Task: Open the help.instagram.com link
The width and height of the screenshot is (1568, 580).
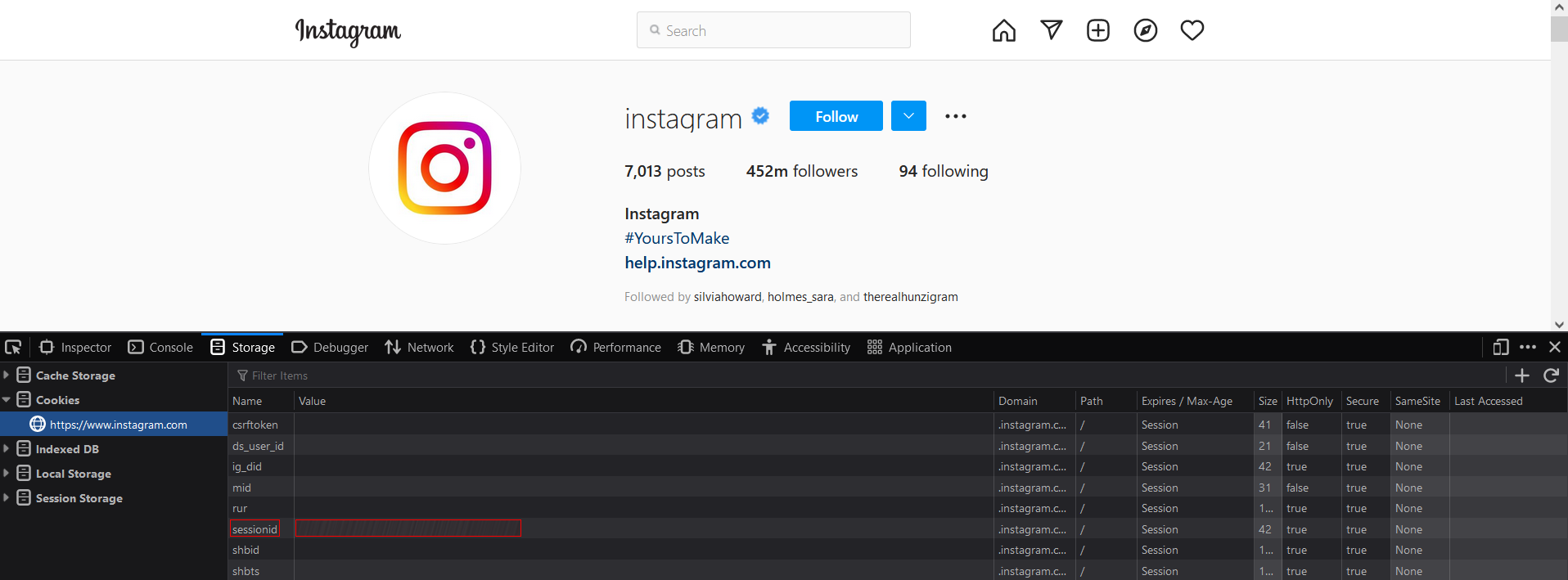Action: (697, 263)
